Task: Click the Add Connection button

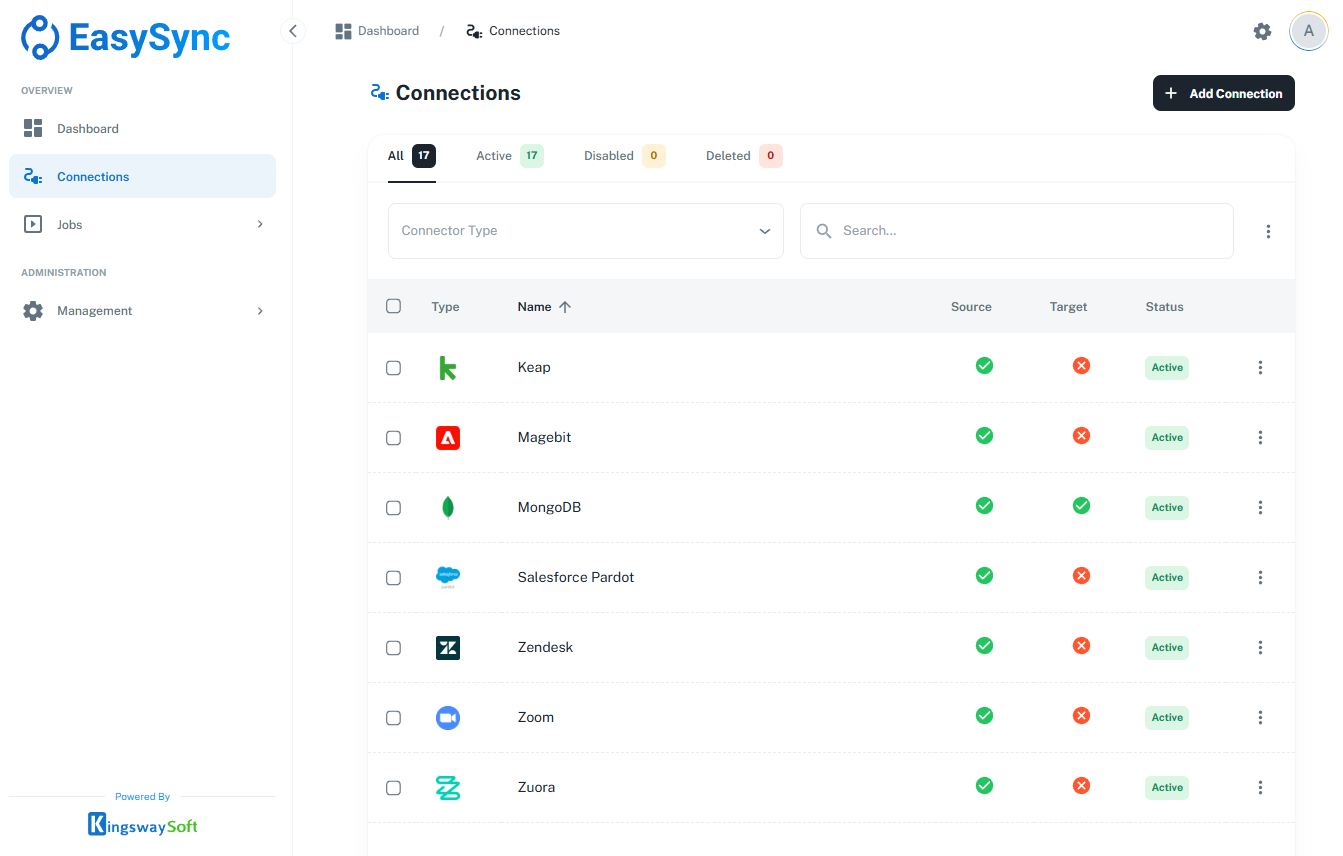Action: (1223, 93)
